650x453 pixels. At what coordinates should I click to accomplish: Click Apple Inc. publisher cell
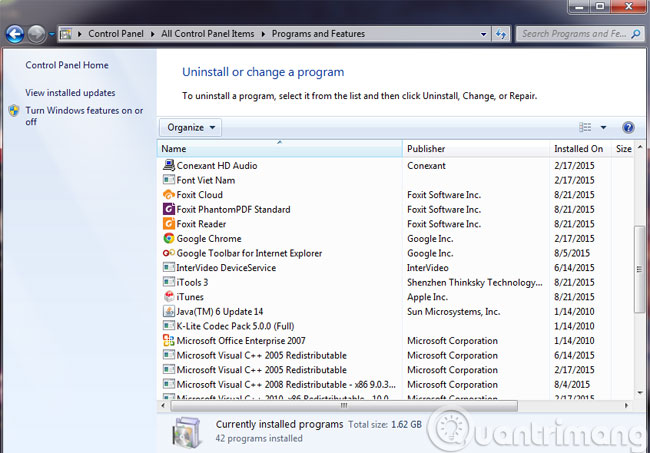click(427, 297)
